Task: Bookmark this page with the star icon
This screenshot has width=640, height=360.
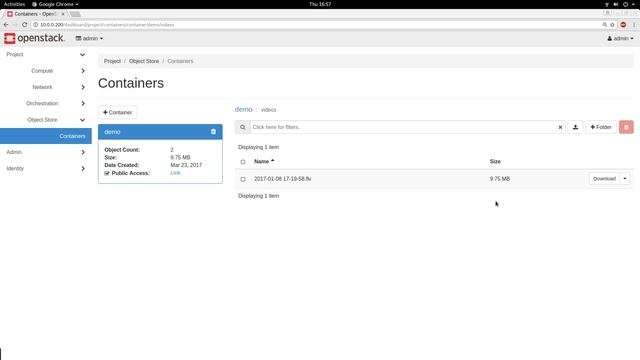Action: (x=612, y=24)
